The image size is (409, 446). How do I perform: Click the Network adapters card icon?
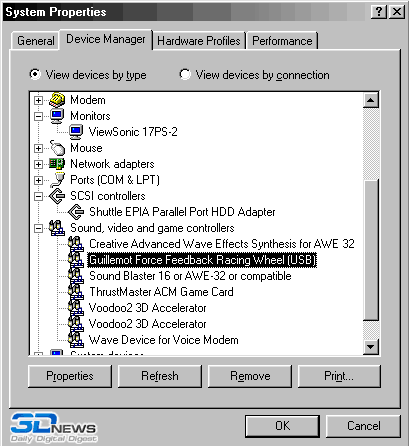tap(57, 164)
